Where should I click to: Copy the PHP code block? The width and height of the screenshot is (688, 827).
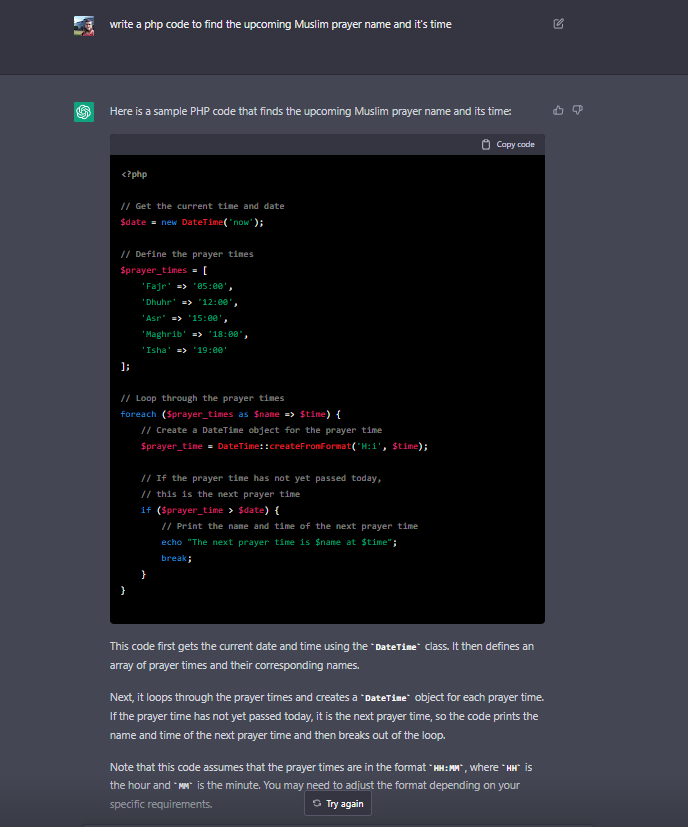[x=508, y=145]
